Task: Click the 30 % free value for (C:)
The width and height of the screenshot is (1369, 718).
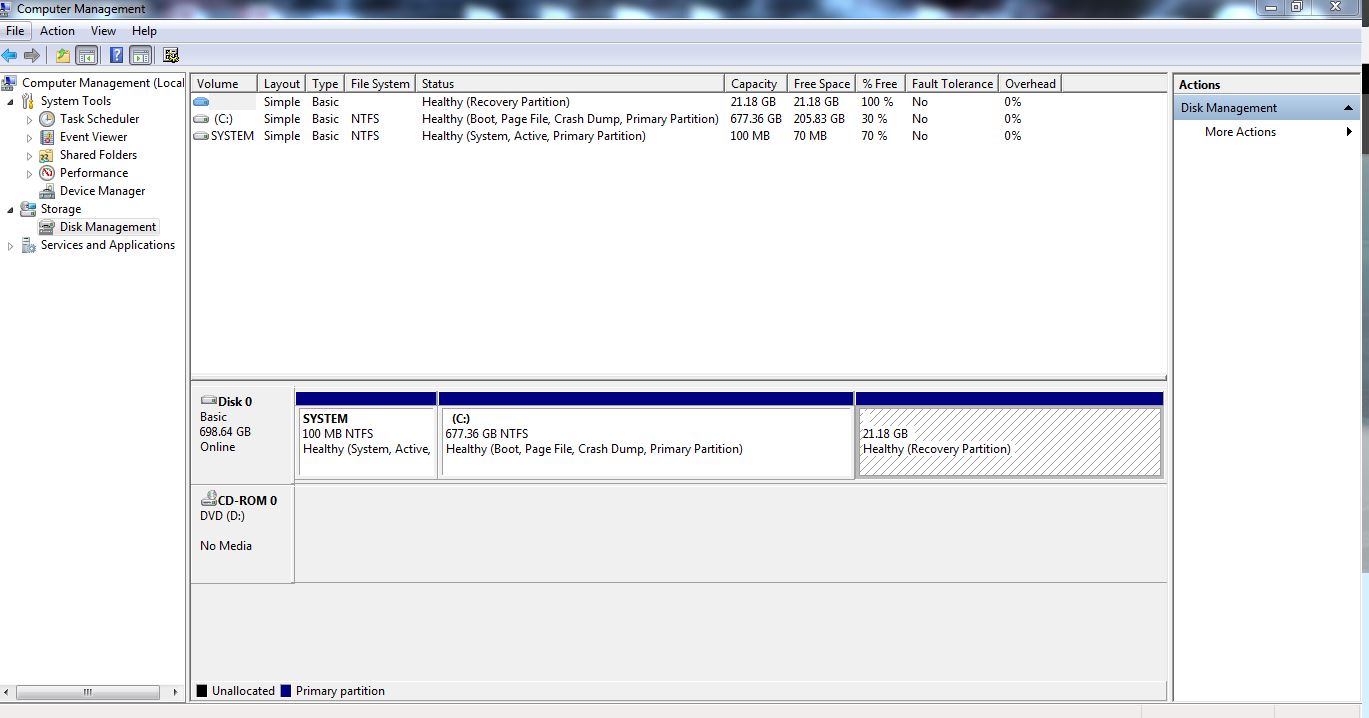Action: pyautogui.click(x=875, y=119)
